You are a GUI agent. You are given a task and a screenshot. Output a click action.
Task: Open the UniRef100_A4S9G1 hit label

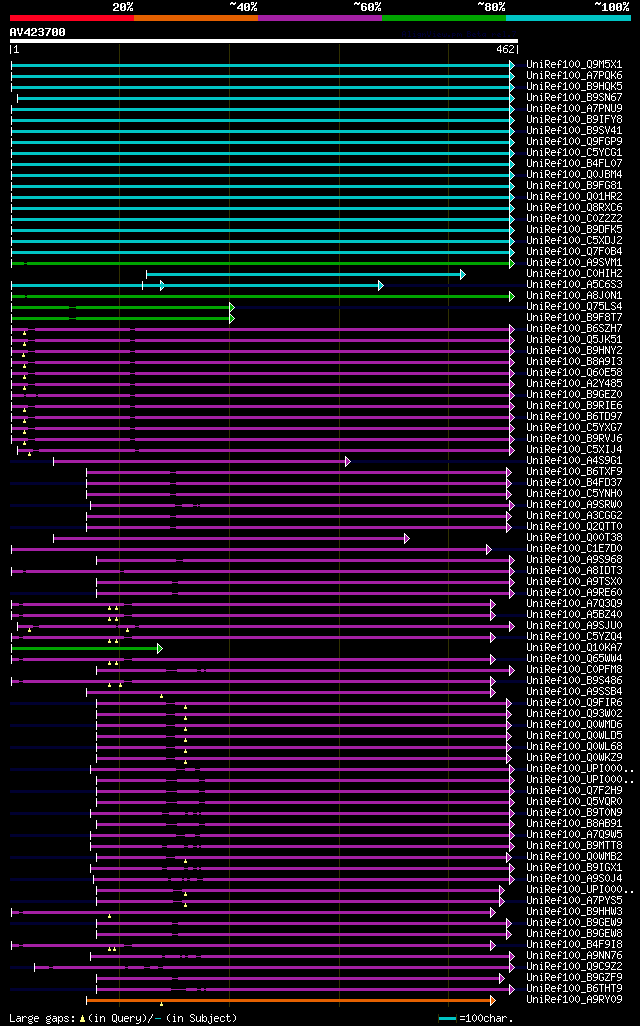pos(574,461)
